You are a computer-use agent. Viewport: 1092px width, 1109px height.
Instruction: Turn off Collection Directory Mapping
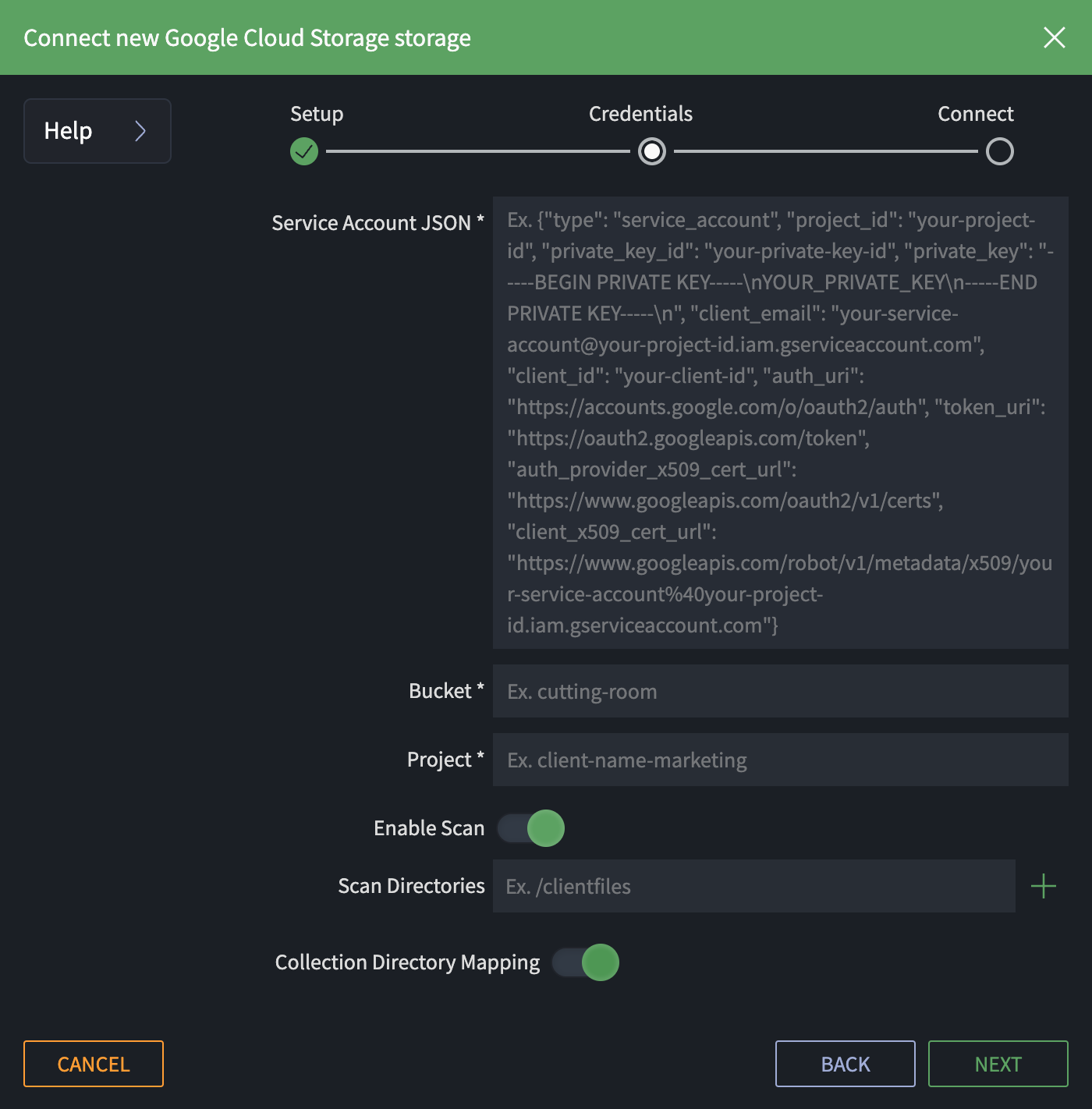(x=585, y=962)
